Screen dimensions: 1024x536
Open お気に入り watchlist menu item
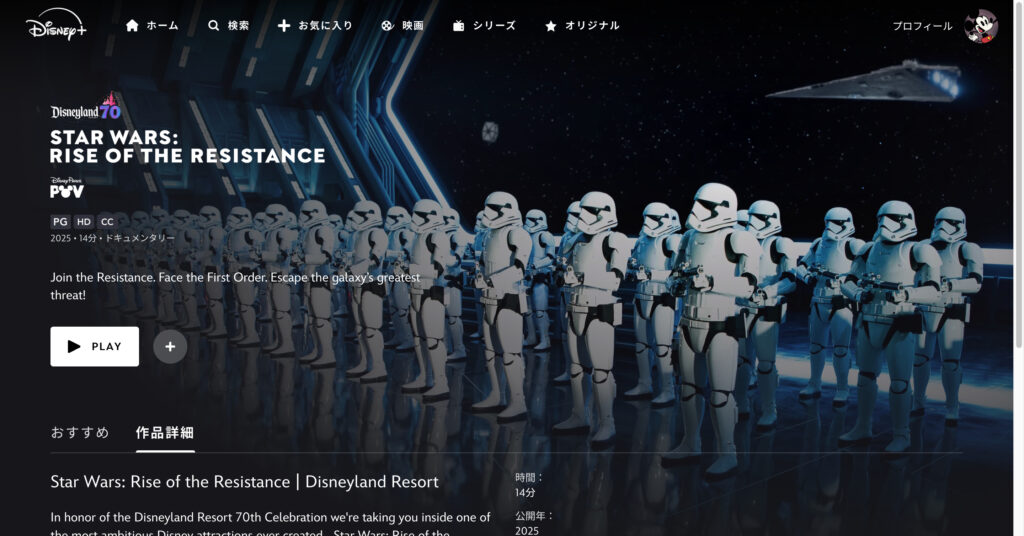click(x=325, y=25)
